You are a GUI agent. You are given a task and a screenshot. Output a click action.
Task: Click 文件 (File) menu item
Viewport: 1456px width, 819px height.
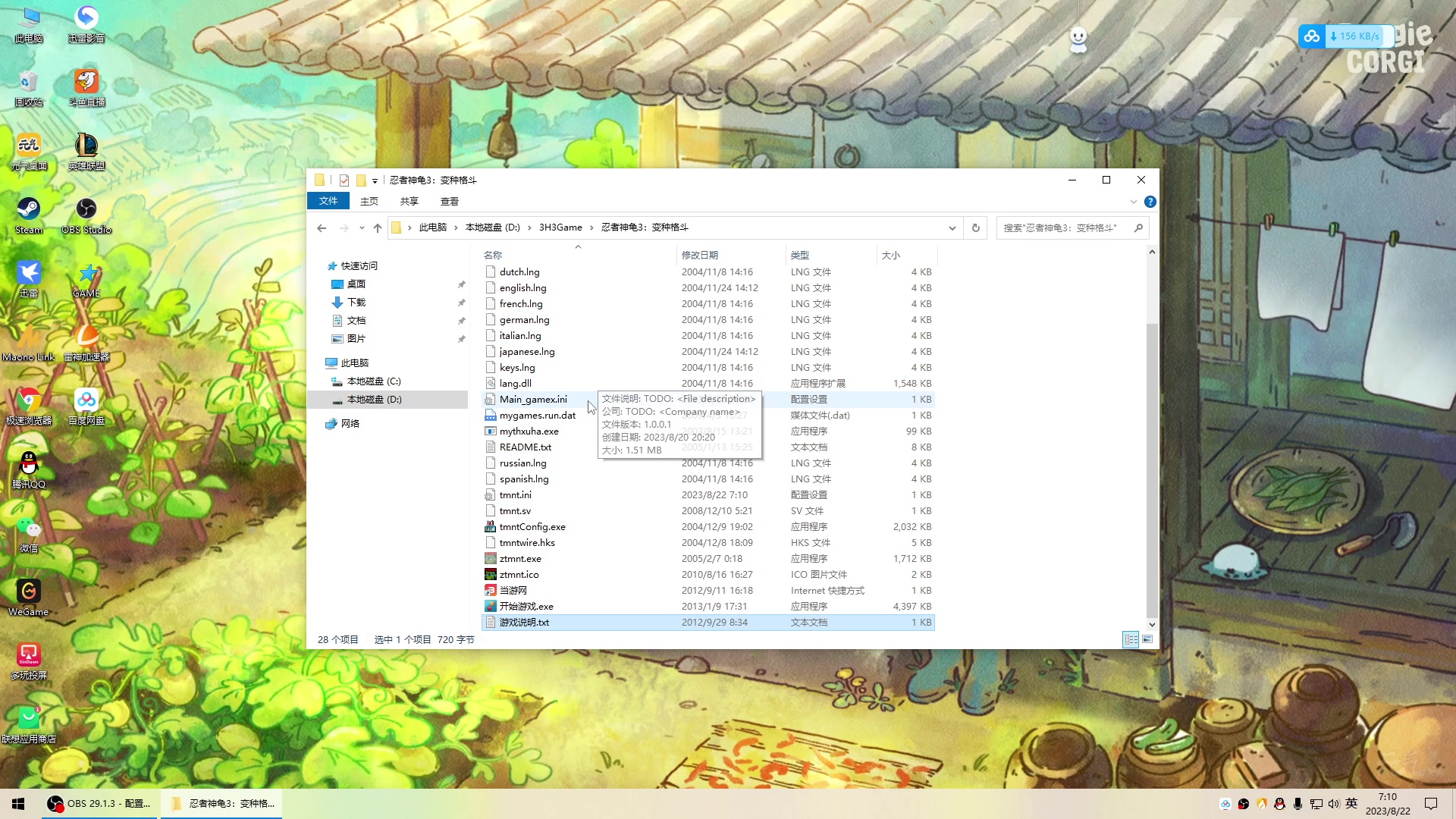330,201
